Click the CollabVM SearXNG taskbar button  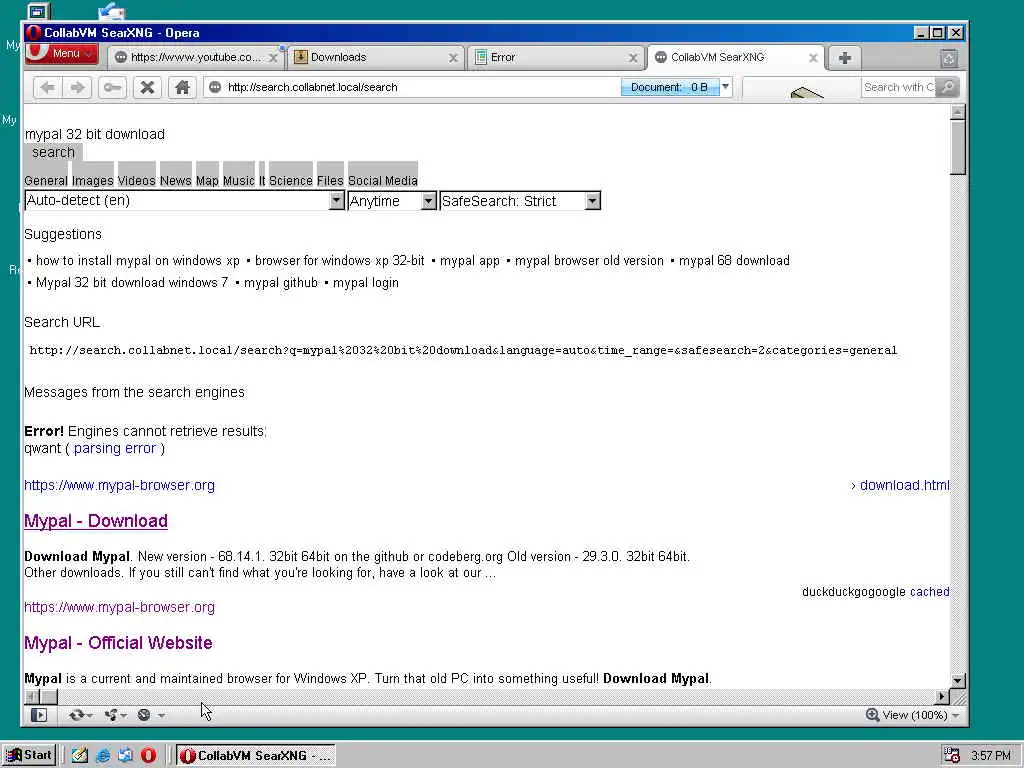pyautogui.click(x=255, y=756)
